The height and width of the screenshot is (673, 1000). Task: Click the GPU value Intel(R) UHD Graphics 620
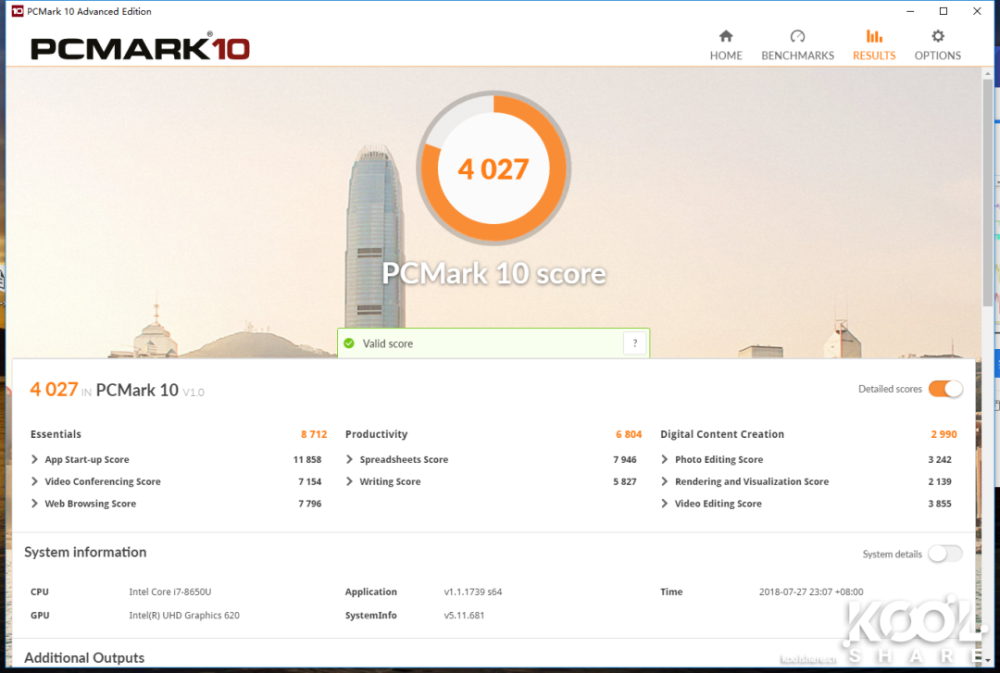184,616
